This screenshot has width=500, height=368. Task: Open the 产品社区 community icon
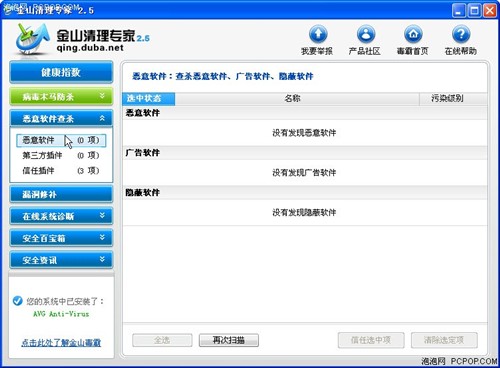coord(366,34)
